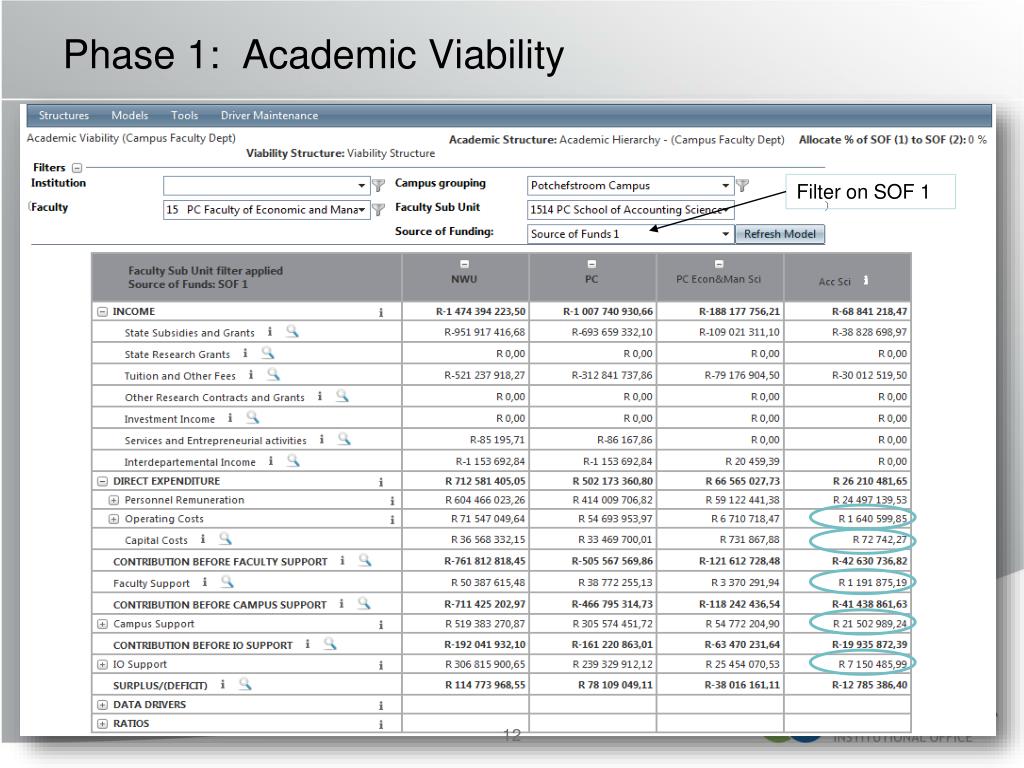Select Acc Sci deficit R-12 785 386,40
The width and height of the screenshot is (1024, 768).
[870, 685]
